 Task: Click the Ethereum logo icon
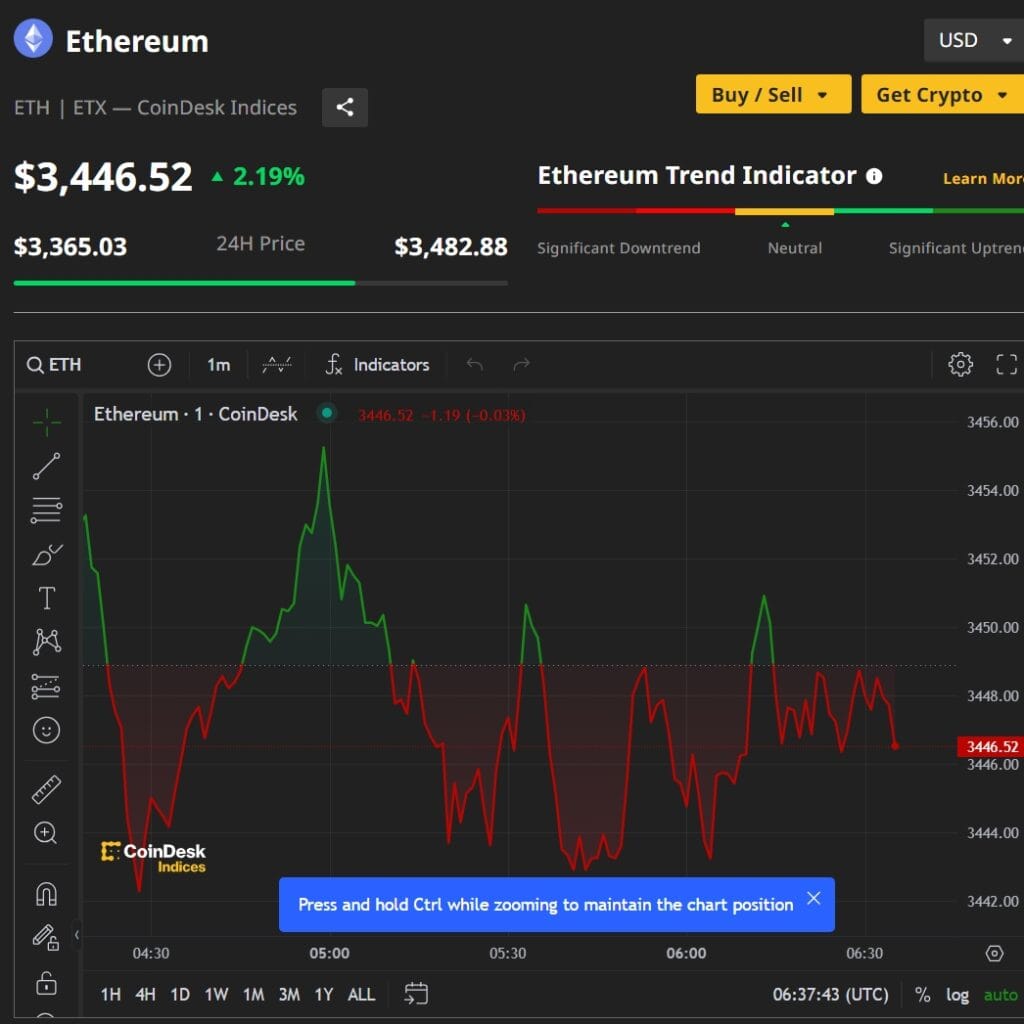coord(33,39)
